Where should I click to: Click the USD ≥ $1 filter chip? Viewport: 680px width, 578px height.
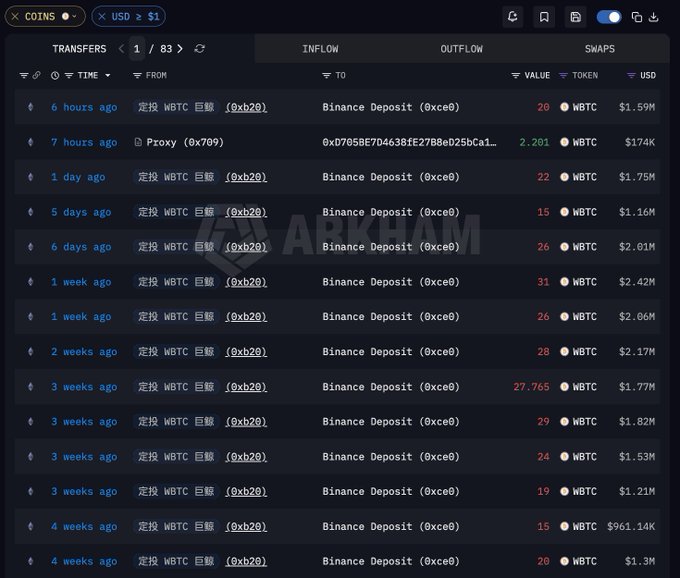pyautogui.click(x=128, y=16)
